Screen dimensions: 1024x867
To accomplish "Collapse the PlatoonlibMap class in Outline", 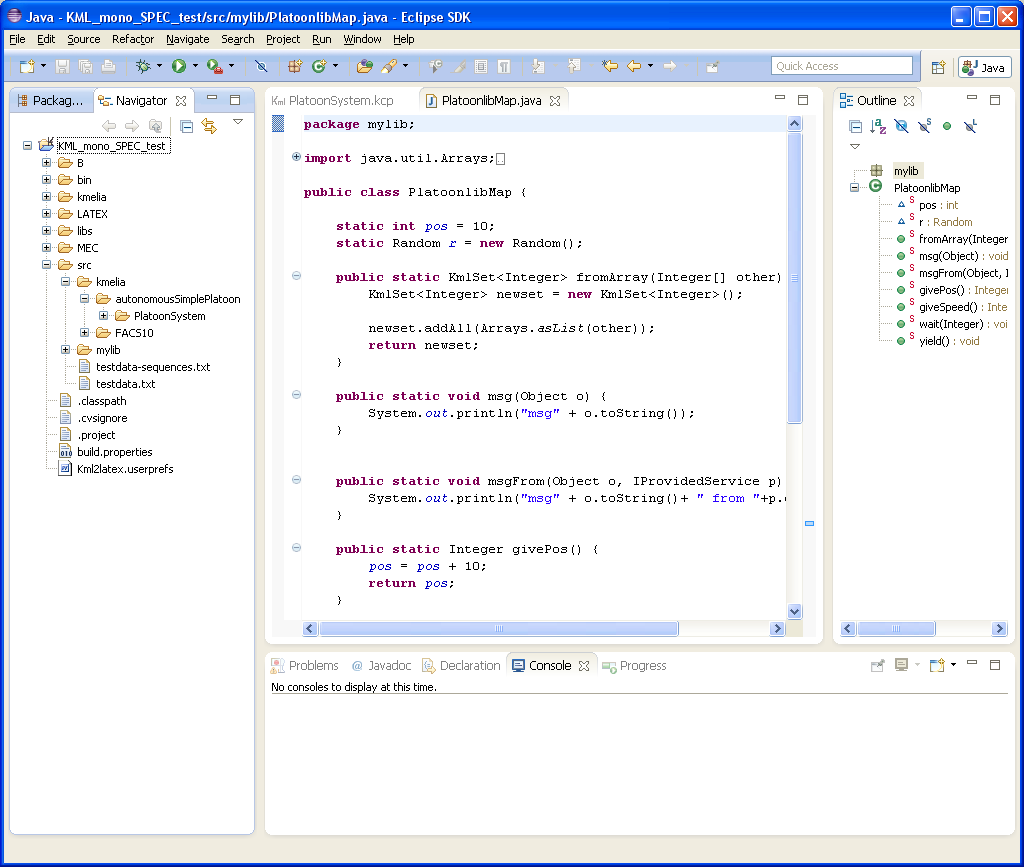I will (x=855, y=188).
